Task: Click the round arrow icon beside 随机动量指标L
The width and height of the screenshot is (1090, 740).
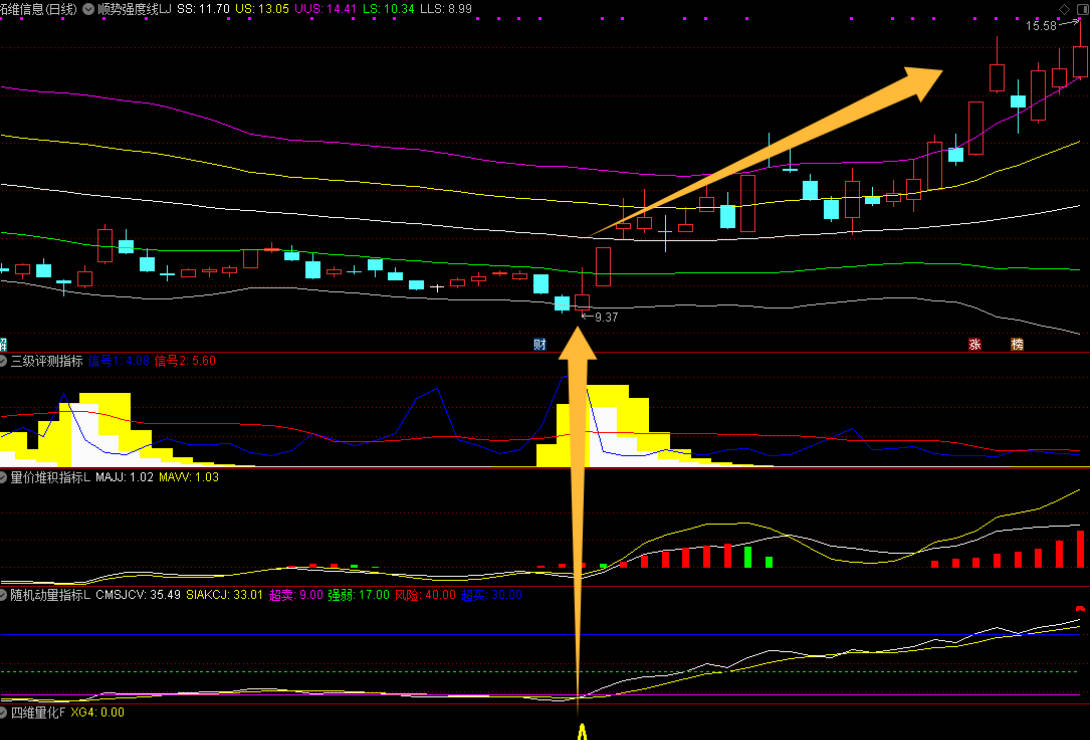Action: click(3, 595)
